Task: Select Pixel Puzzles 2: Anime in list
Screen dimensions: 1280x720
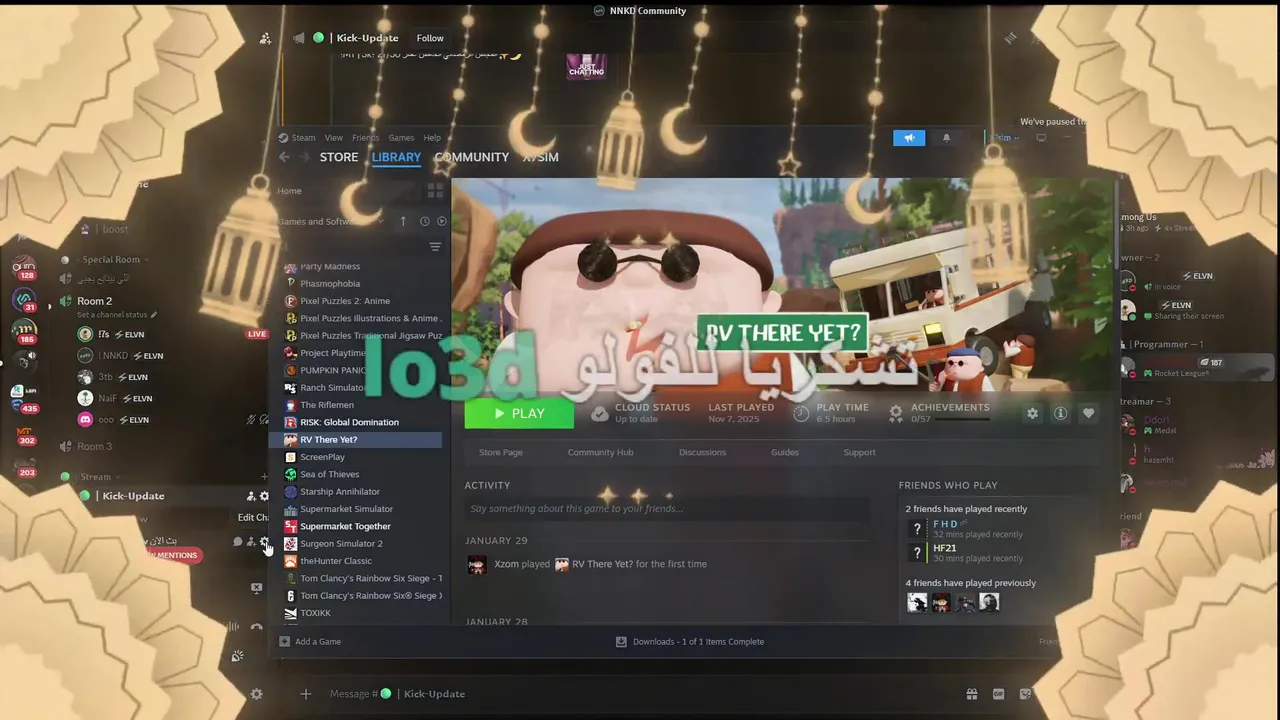Action: coord(345,301)
